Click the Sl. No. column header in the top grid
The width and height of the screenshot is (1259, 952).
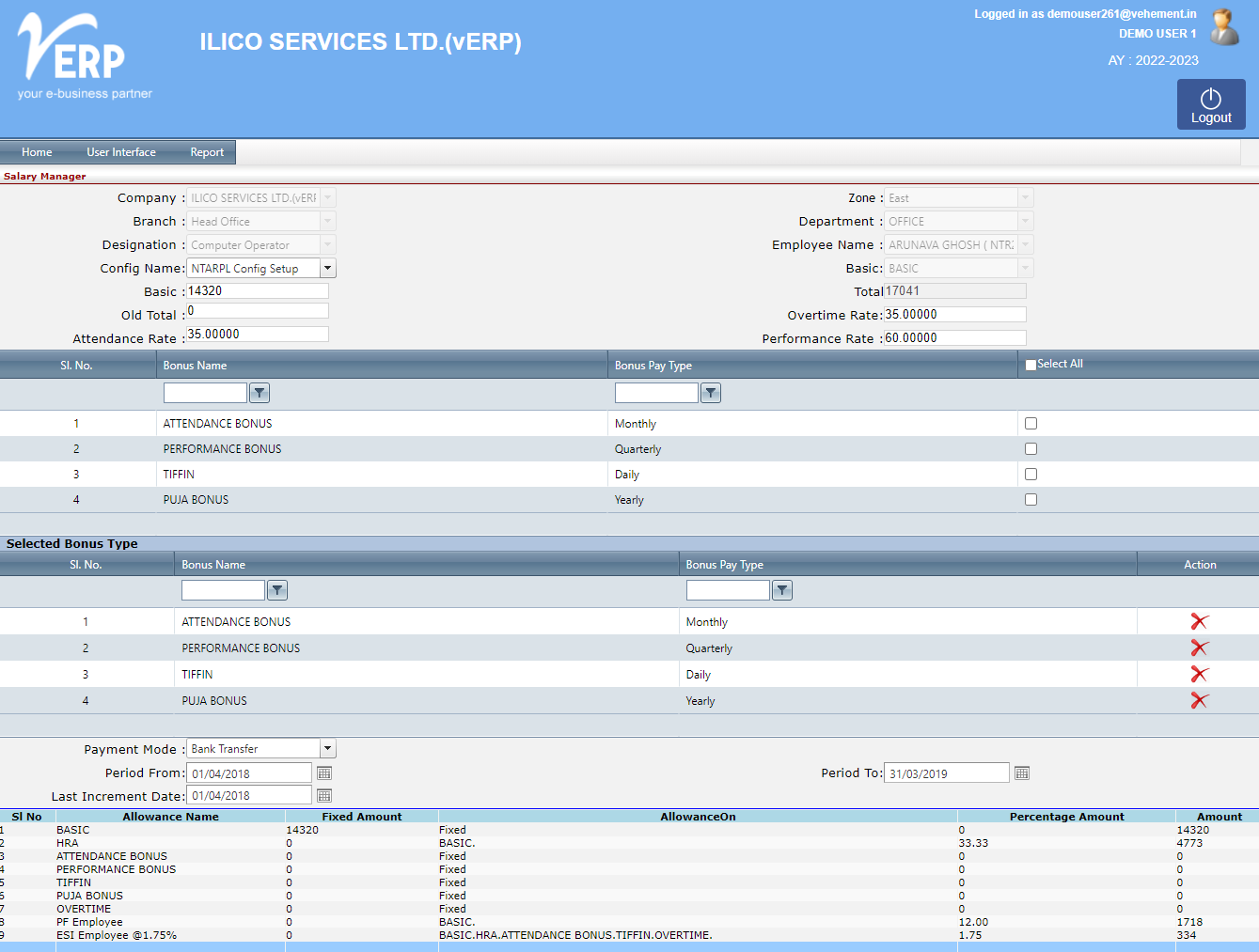76,366
